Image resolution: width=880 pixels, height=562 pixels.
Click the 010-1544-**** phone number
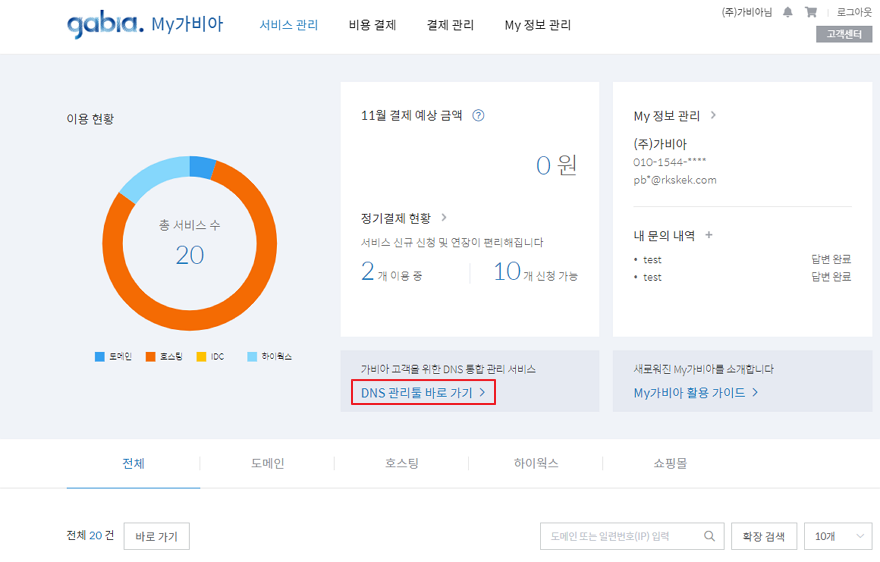pyautogui.click(x=670, y=162)
